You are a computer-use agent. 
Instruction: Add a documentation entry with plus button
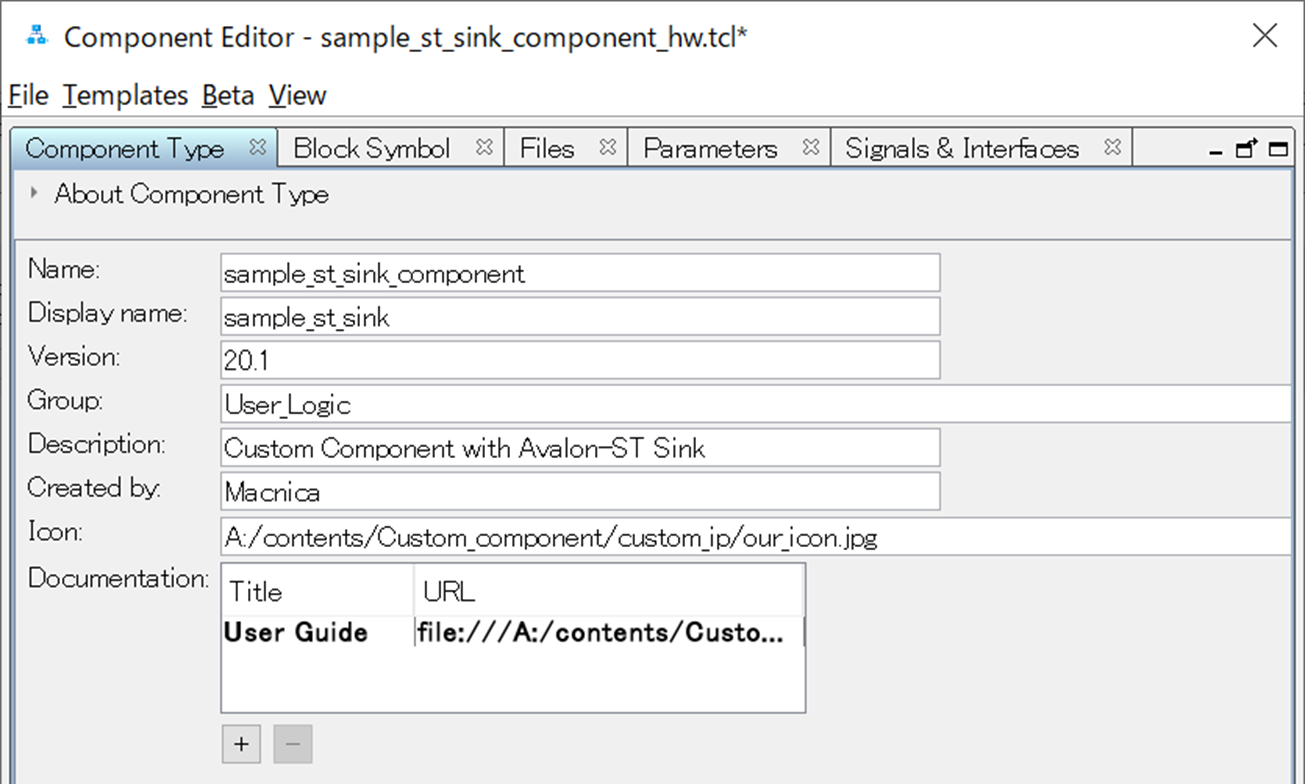click(x=241, y=744)
